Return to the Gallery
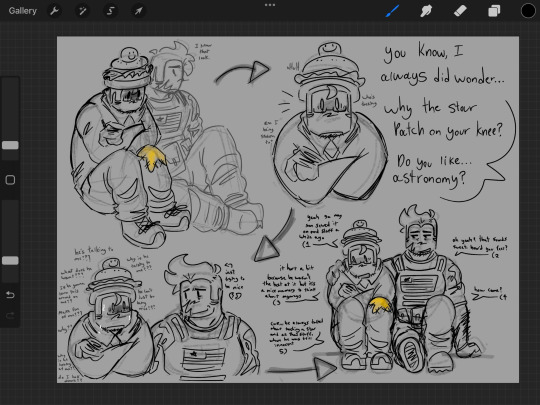Screen dimensions: 540x405 [23, 11]
